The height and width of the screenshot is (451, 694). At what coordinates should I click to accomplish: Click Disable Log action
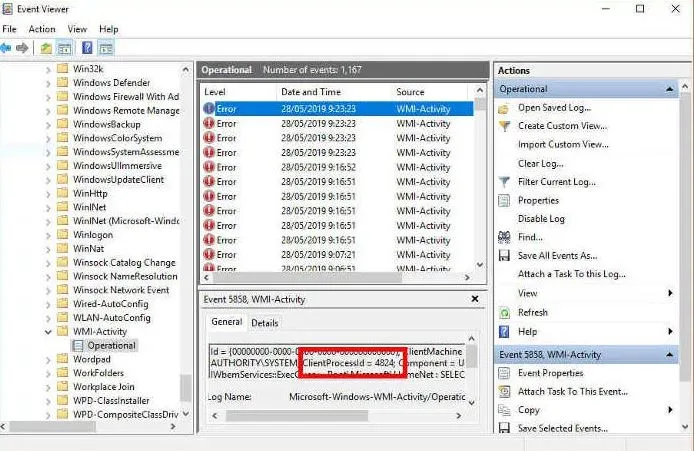tap(541, 219)
